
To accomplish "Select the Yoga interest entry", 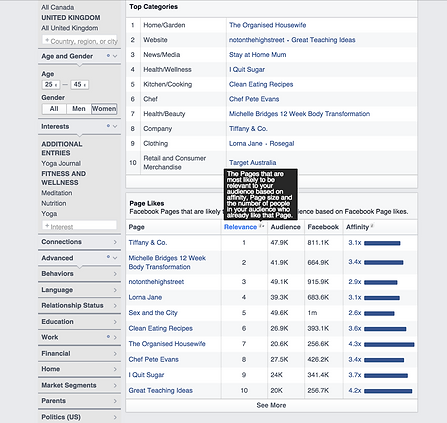I will point(49,214).
